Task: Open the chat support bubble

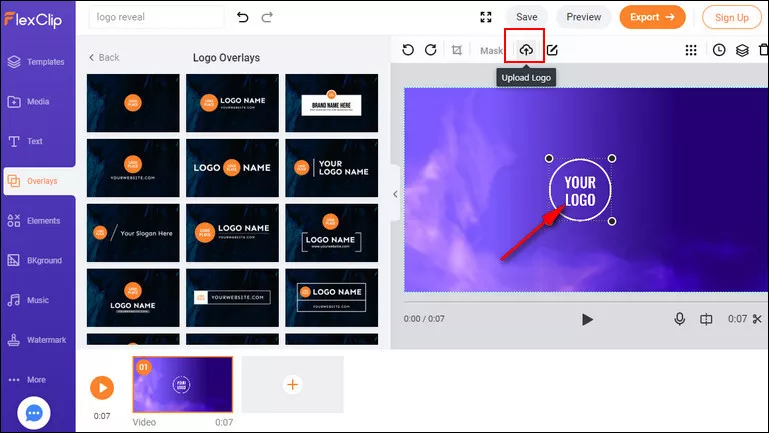Action: point(34,413)
